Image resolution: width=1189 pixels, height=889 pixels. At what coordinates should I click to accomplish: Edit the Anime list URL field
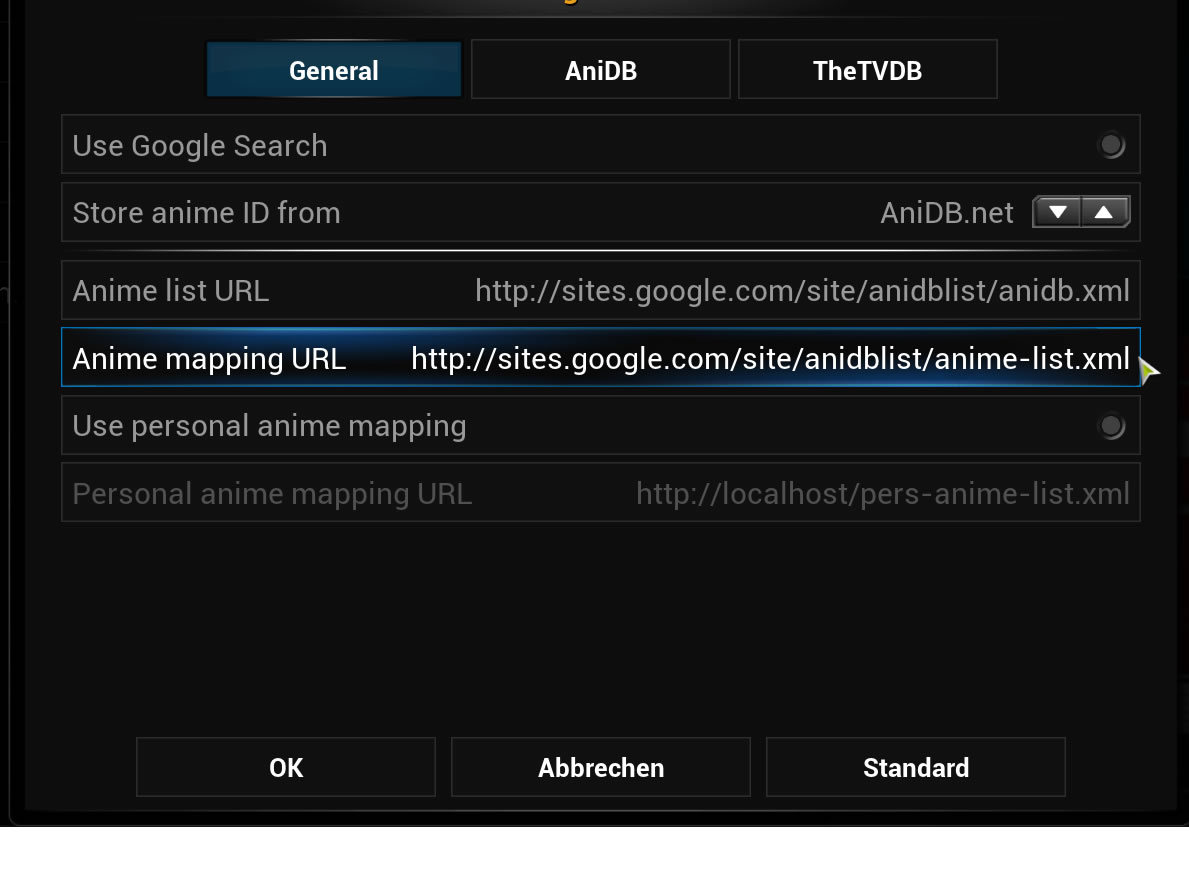tap(601, 291)
